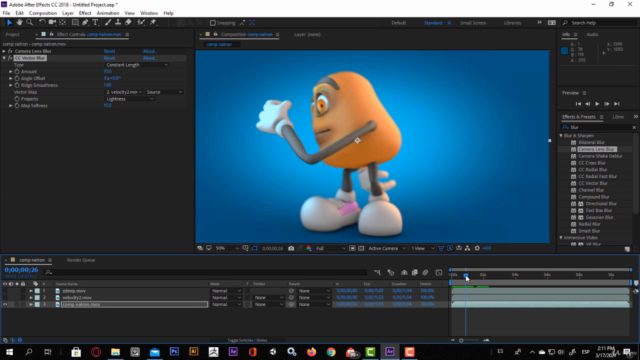
Task: Open the Effect menu
Action: point(85,13)
